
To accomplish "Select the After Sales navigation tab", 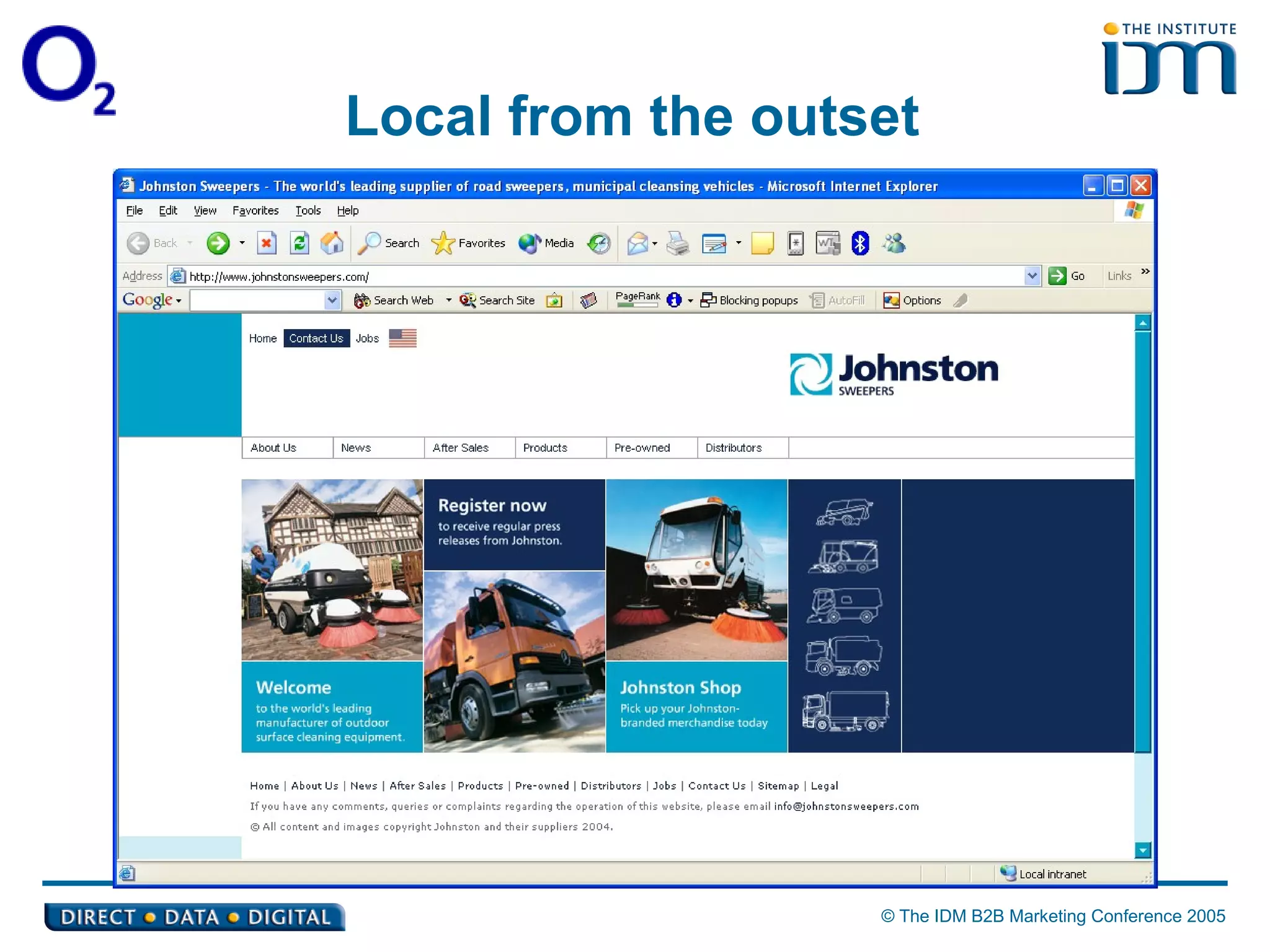I will 469,448.
